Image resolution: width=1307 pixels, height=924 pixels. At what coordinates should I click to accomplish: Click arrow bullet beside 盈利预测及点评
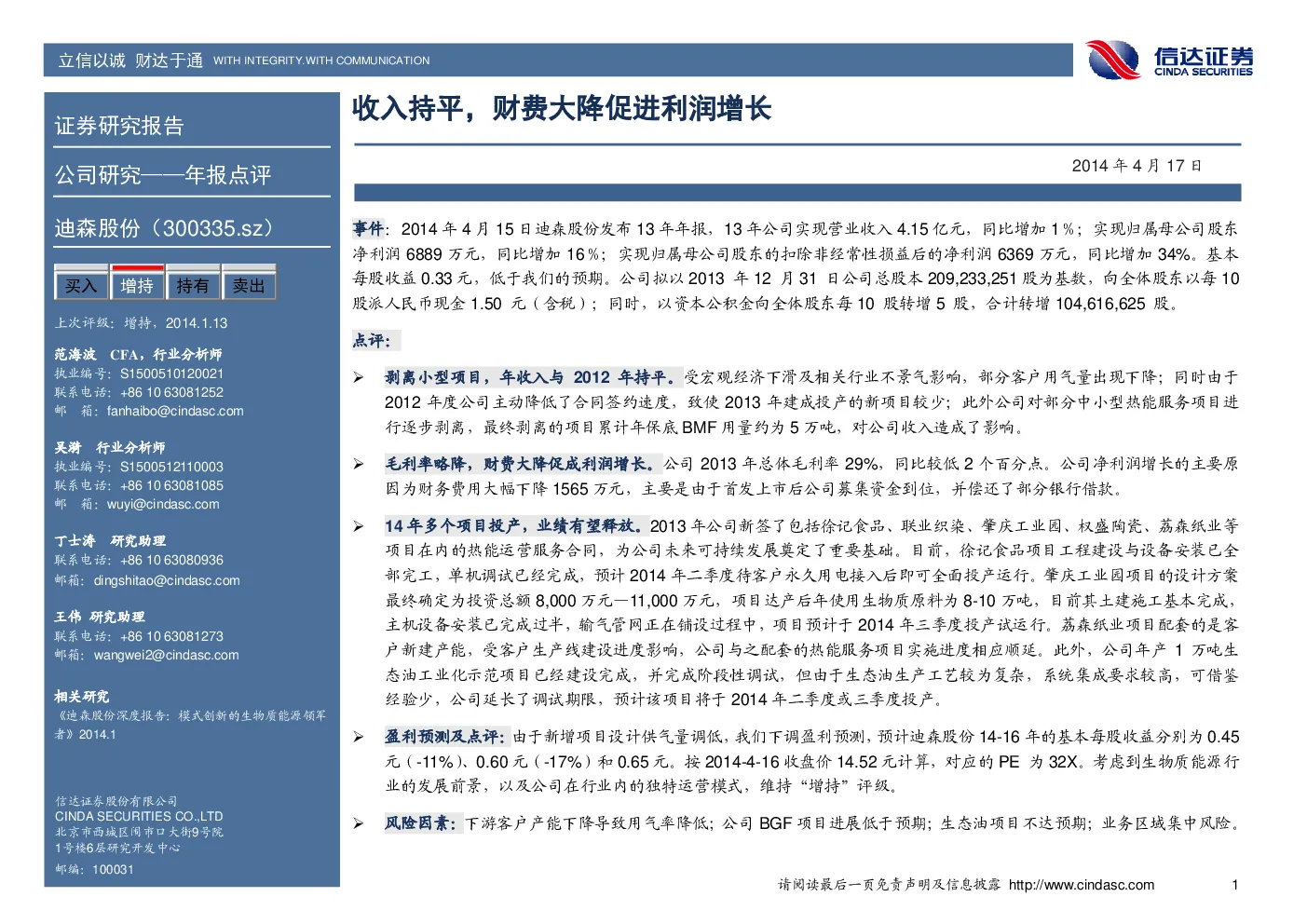359,736
